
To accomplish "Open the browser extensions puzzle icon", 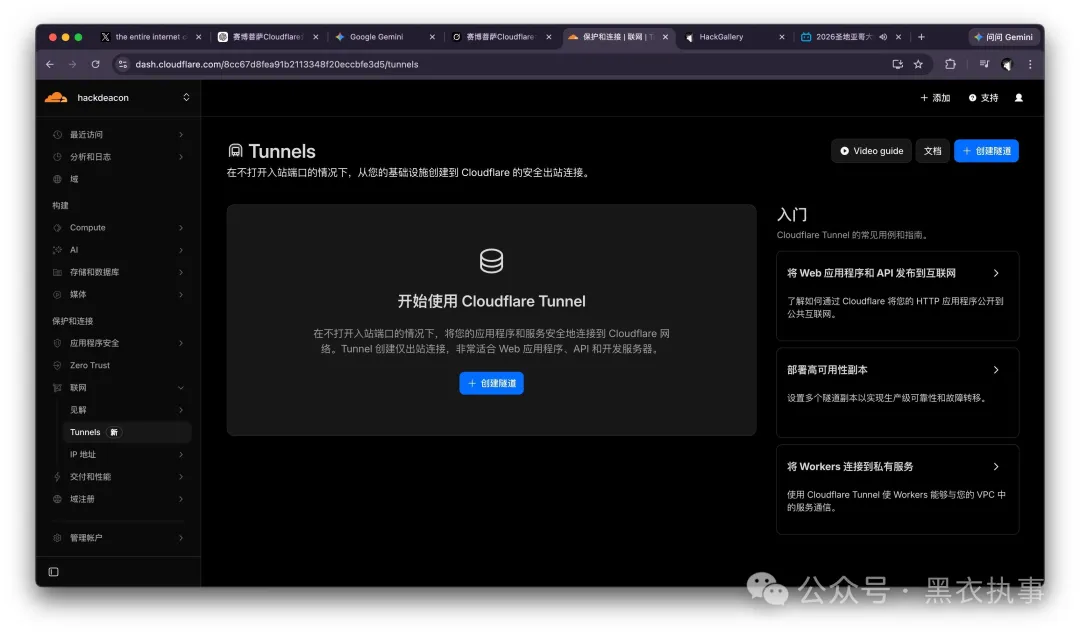I will click(951, 64).
